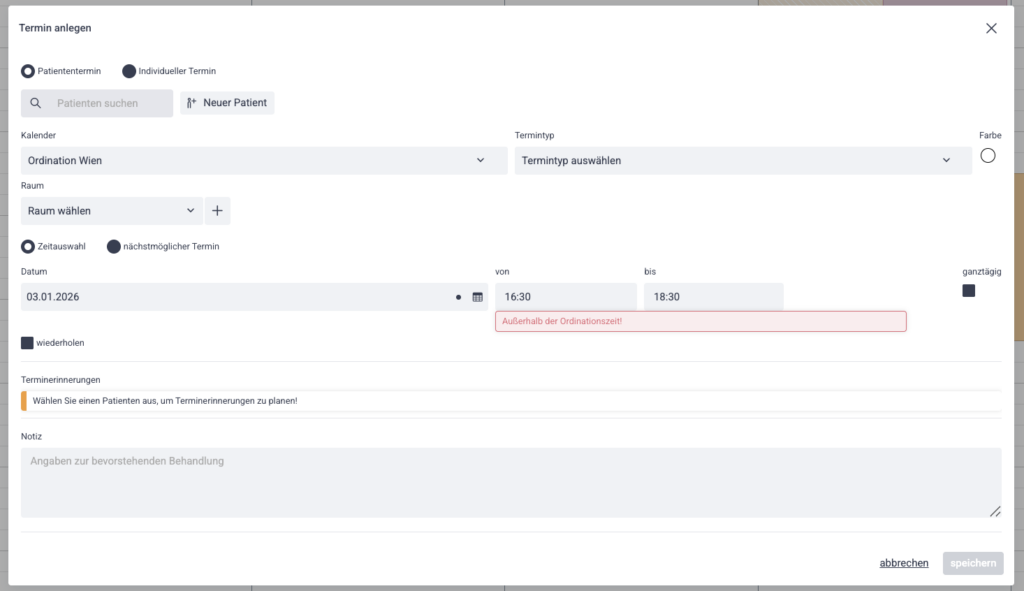The width and height of the screenshot is (1024, 591).
Task: Open the Kalender dropdown showing Ordination Wien
Action: click(264, 161)
